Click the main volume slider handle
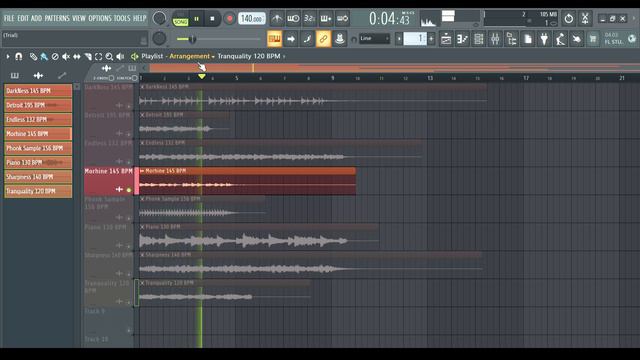 click(x=192, y=39)
